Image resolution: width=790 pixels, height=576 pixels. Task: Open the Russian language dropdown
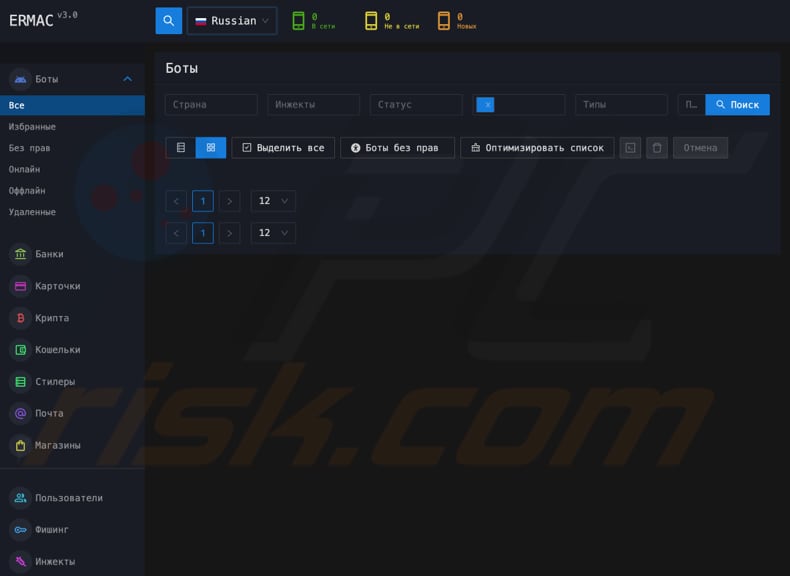pyautogui.click(x=232, y=21)
